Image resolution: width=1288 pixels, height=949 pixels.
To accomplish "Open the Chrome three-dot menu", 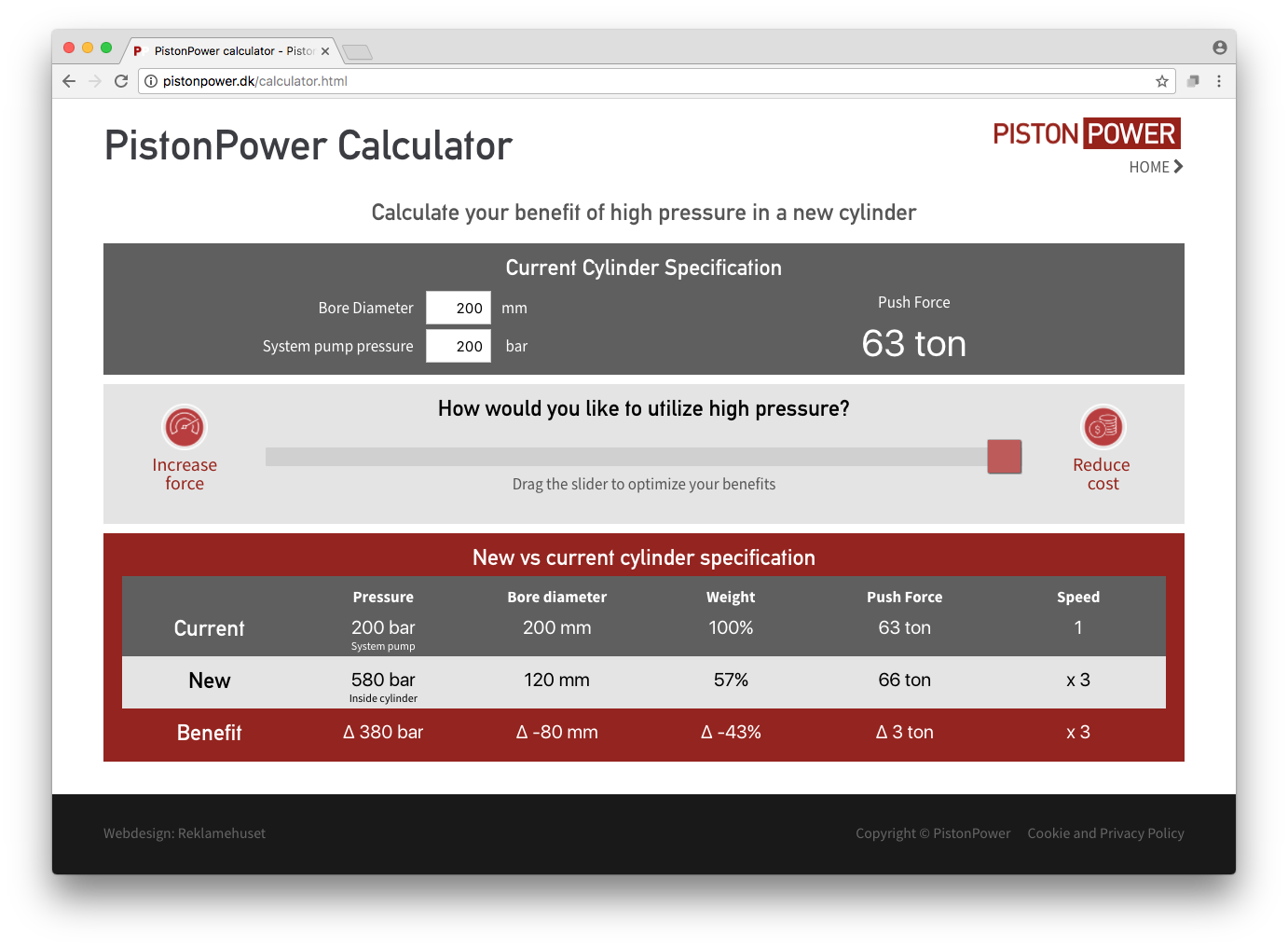I will tap(1219, 81).
